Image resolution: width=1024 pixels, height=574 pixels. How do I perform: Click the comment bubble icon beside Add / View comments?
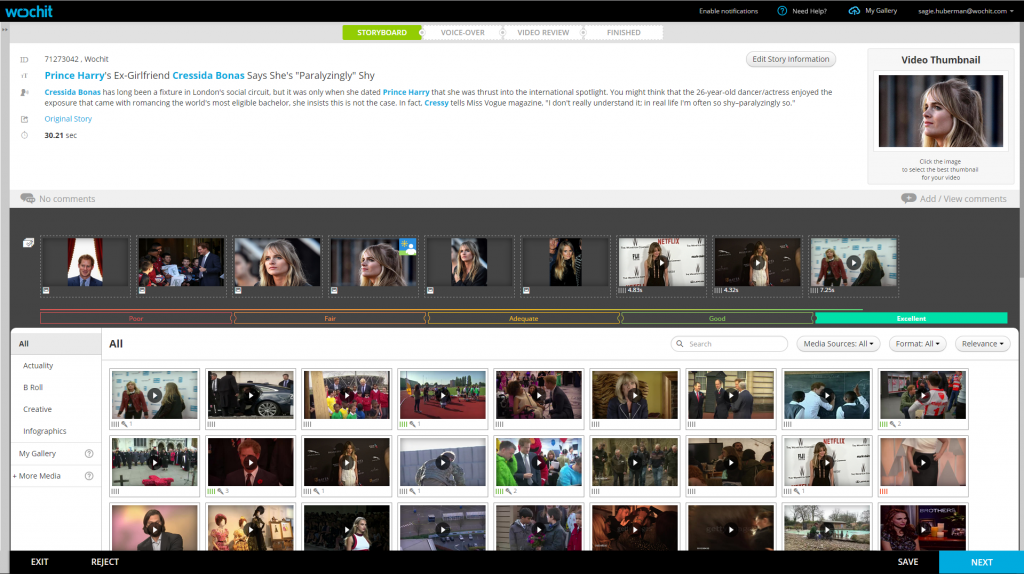pos(908,198)
